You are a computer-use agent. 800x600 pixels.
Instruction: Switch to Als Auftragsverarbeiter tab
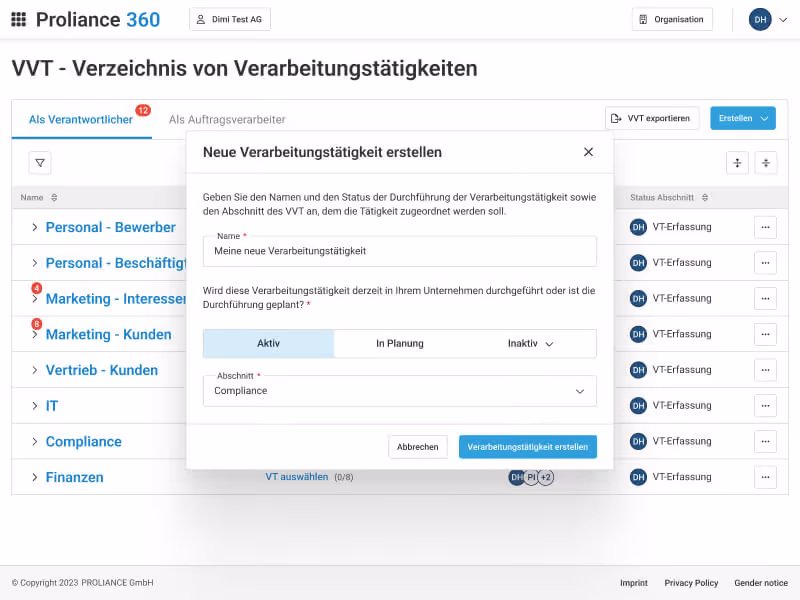pyautogui.click(x=227, y=119)
